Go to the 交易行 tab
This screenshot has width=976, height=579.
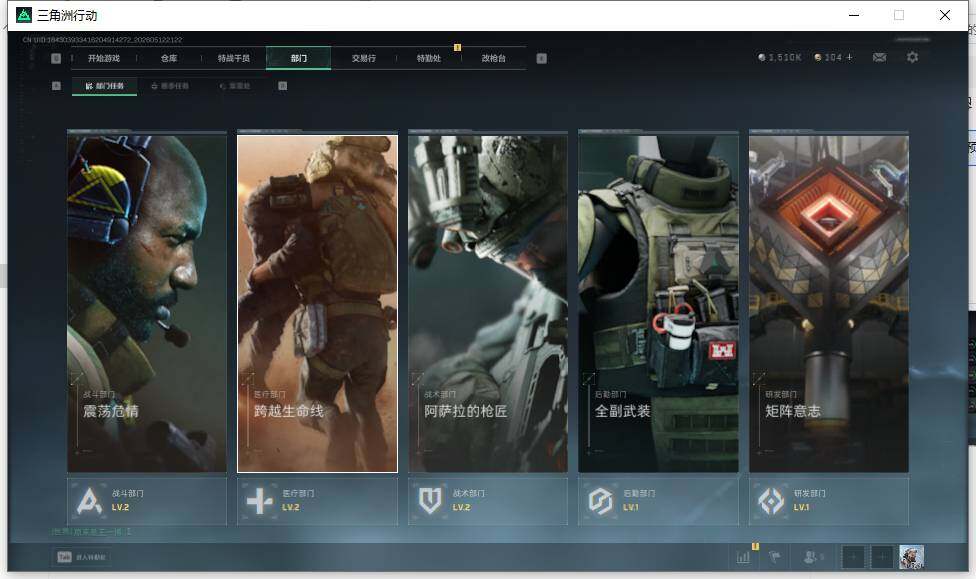(x=364, y=59)
